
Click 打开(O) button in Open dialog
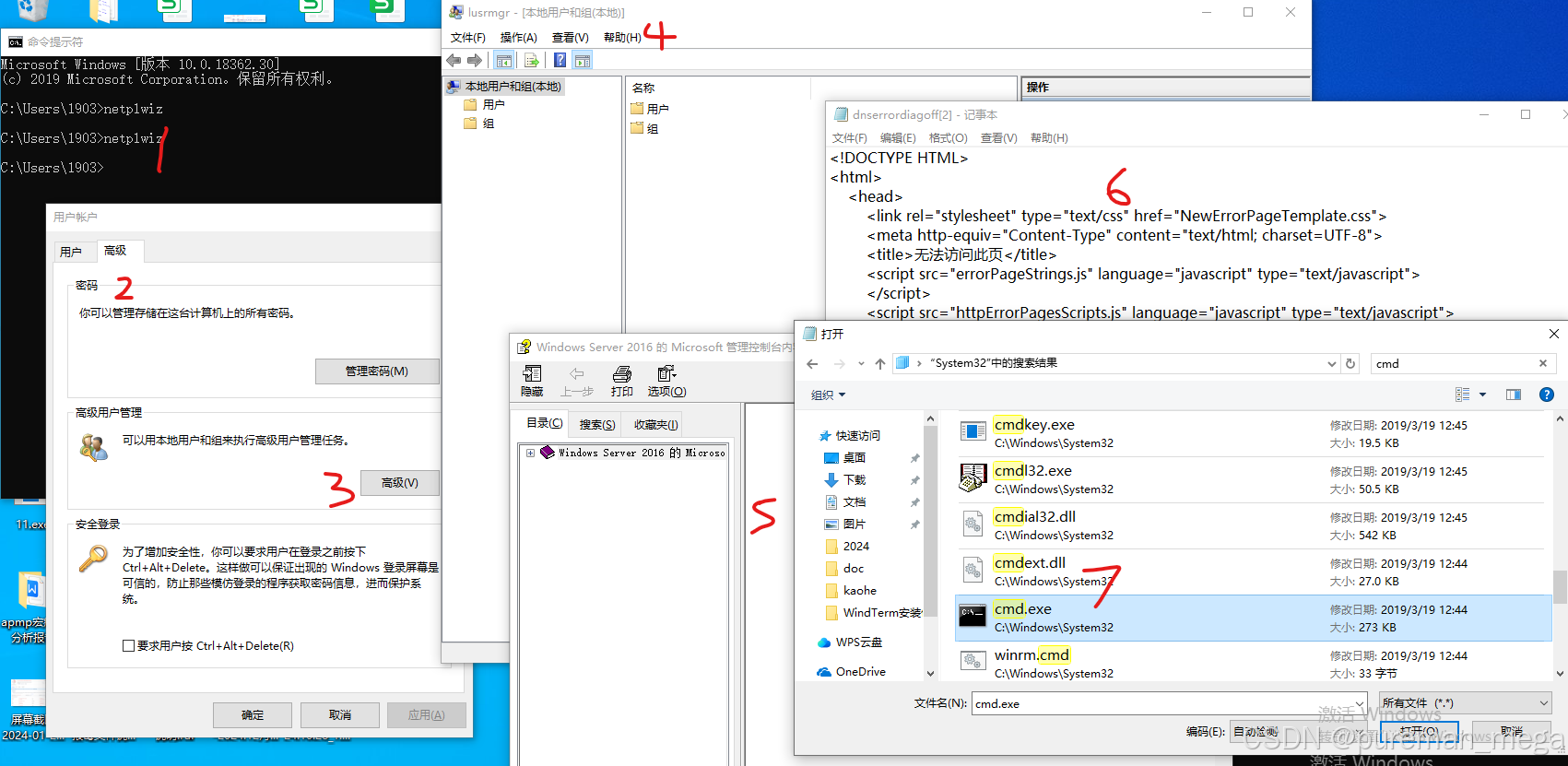click(1420, 732)
